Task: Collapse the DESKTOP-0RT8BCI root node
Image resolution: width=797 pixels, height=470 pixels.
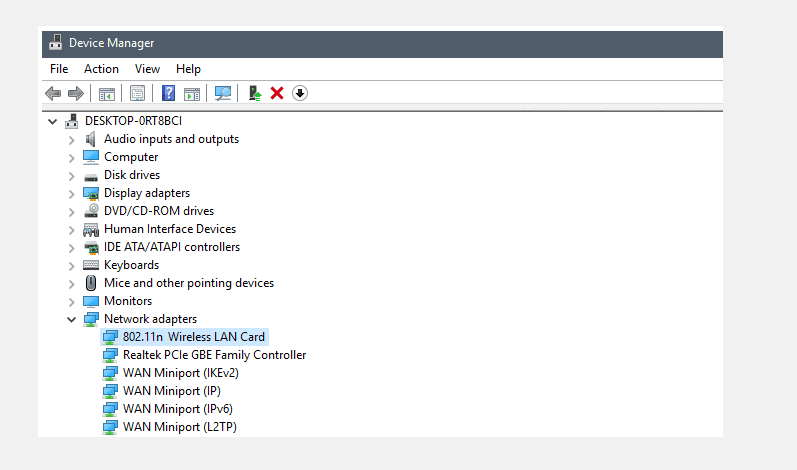Action: point(52,121)
